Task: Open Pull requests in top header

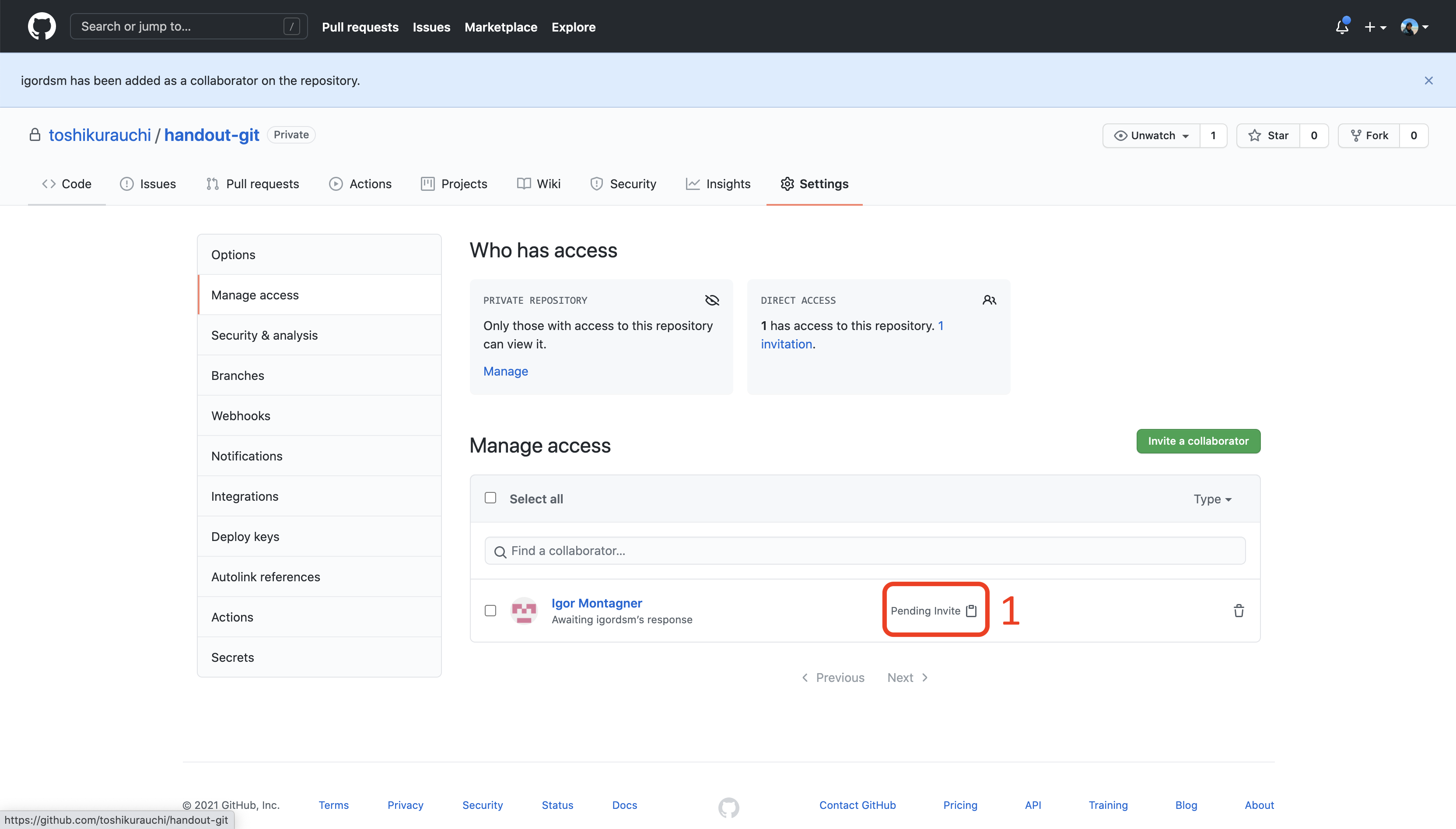Action: click(x=360, y=27)
